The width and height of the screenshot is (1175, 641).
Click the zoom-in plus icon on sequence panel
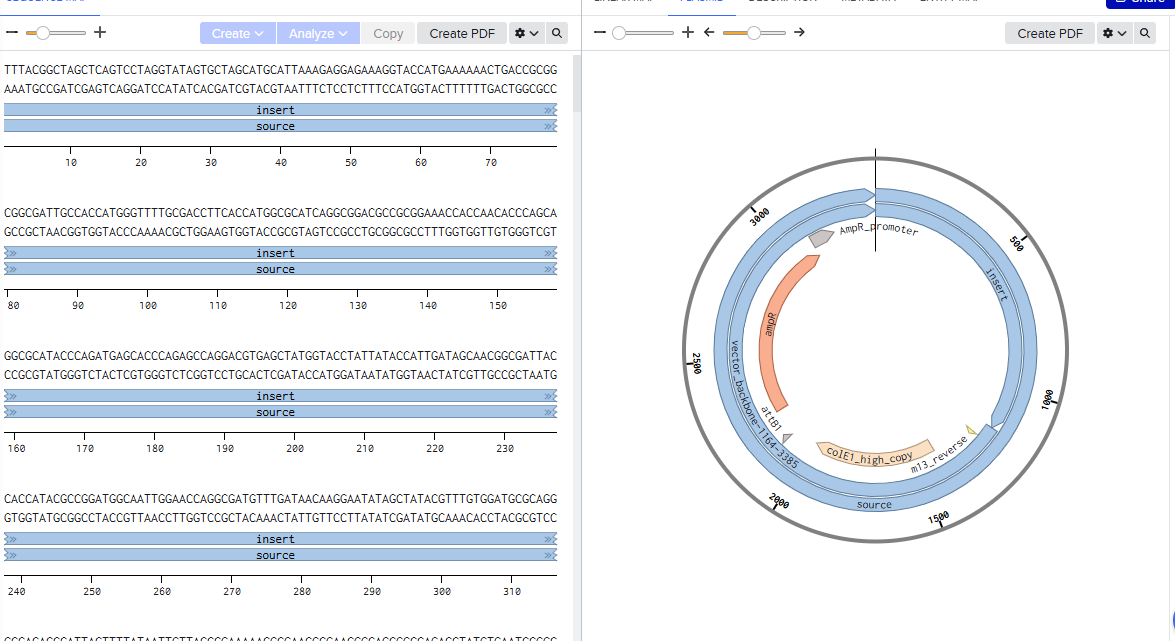coord(99,32)
